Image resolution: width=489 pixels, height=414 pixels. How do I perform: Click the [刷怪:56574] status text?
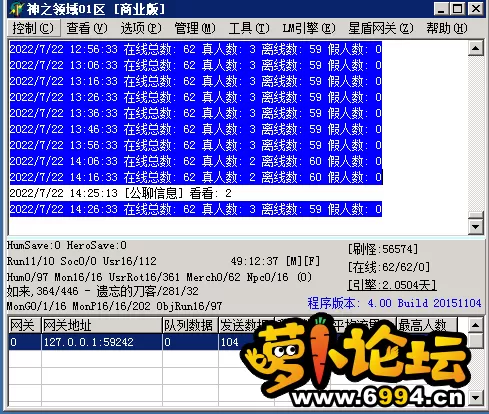[x=383, y=249]
